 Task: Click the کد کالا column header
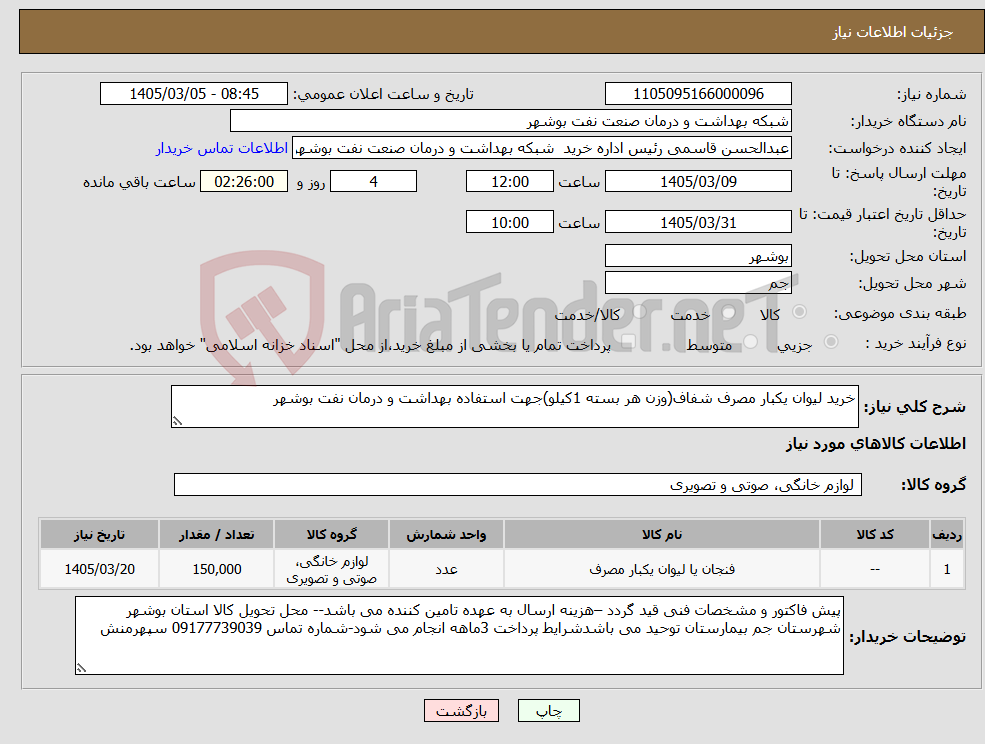(875, 534)
